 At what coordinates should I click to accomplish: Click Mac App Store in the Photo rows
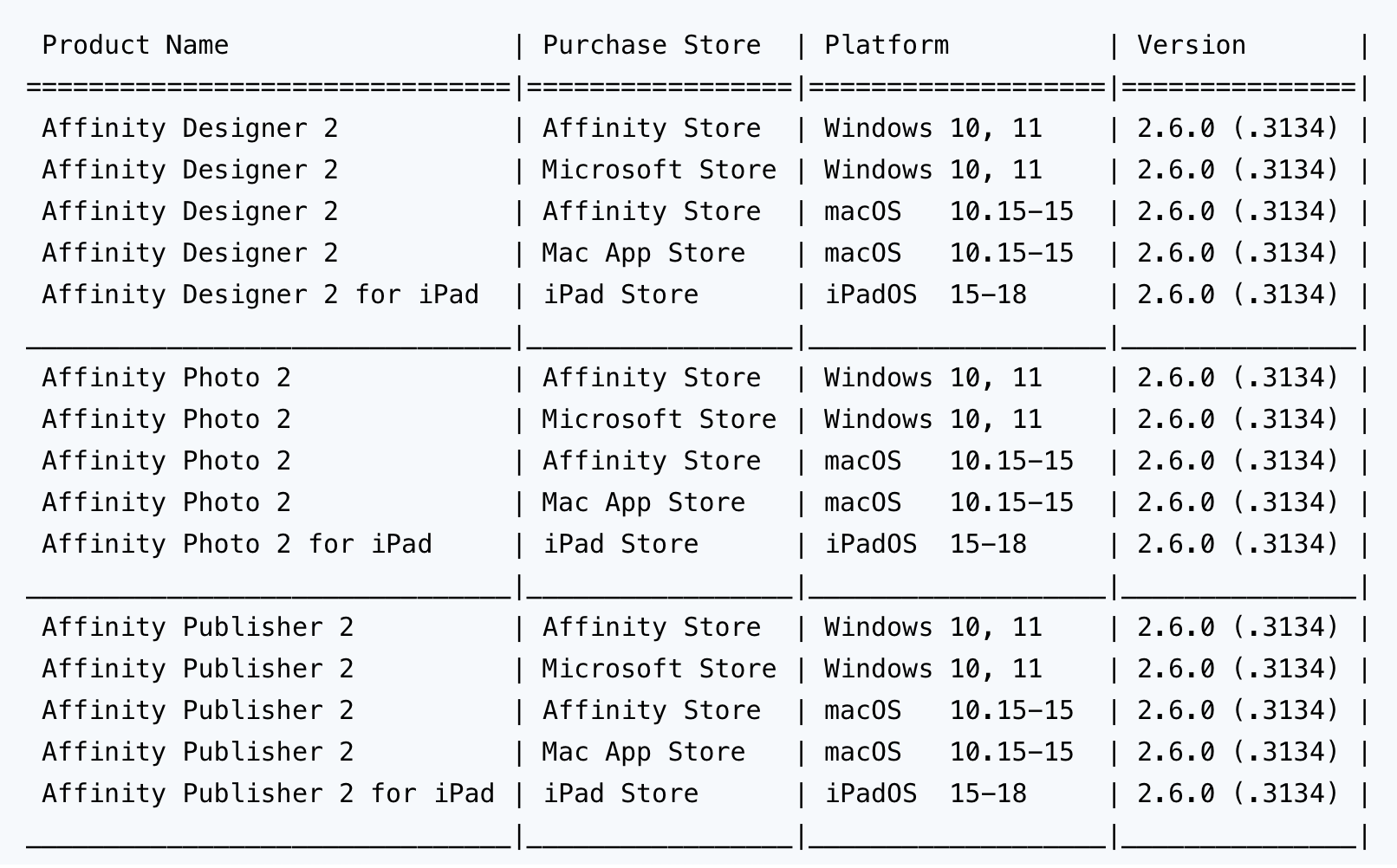(644, 502)
